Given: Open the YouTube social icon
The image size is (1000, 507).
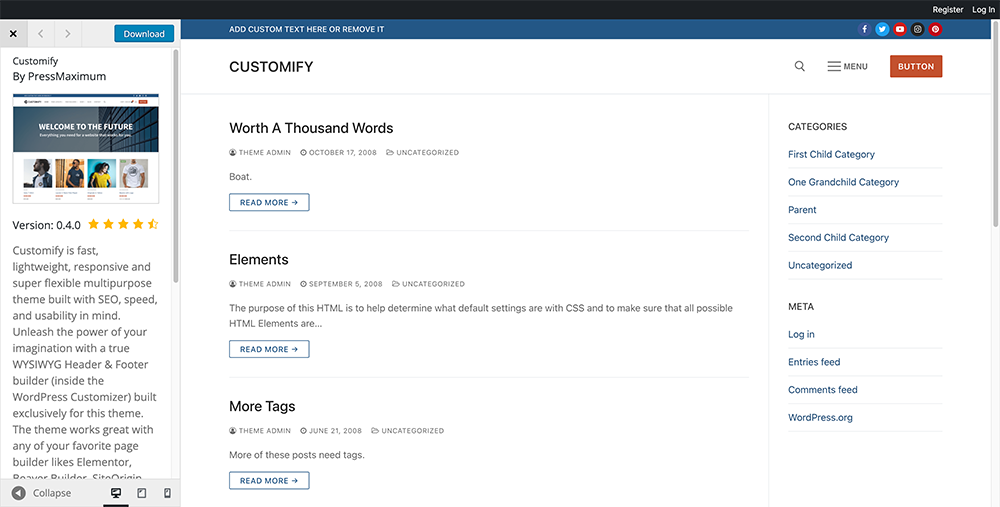Looking at the screenshot, I should [x=900, y=29].
